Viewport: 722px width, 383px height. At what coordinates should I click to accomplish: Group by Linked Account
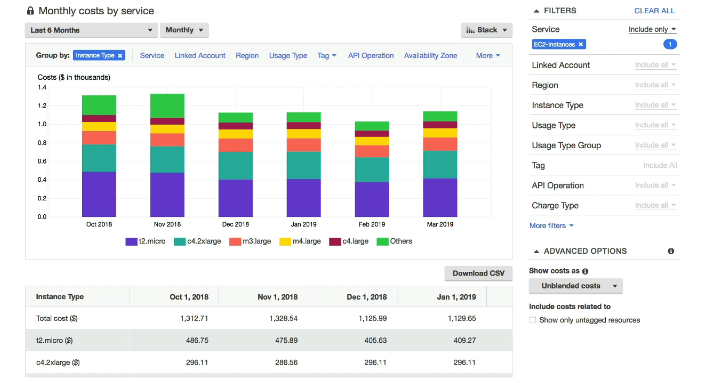pos(200,56)
